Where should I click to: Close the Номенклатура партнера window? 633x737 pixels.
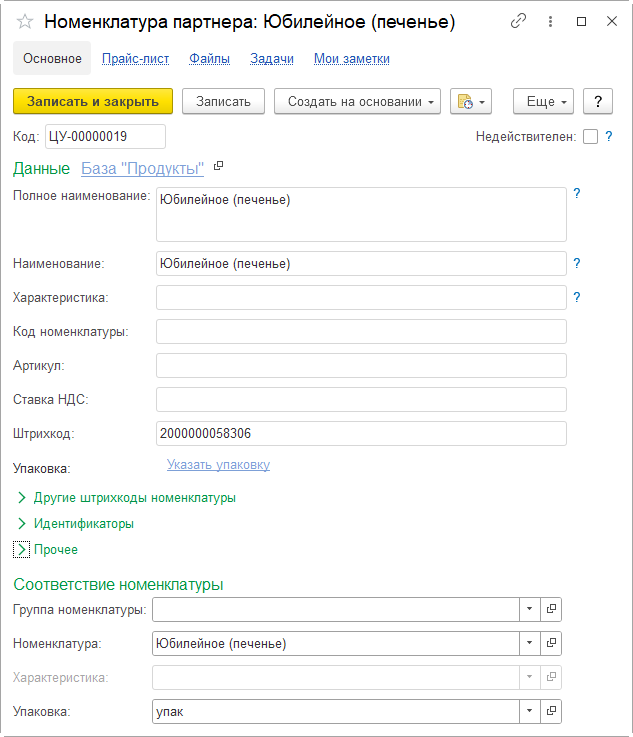(x=612, y=21)
